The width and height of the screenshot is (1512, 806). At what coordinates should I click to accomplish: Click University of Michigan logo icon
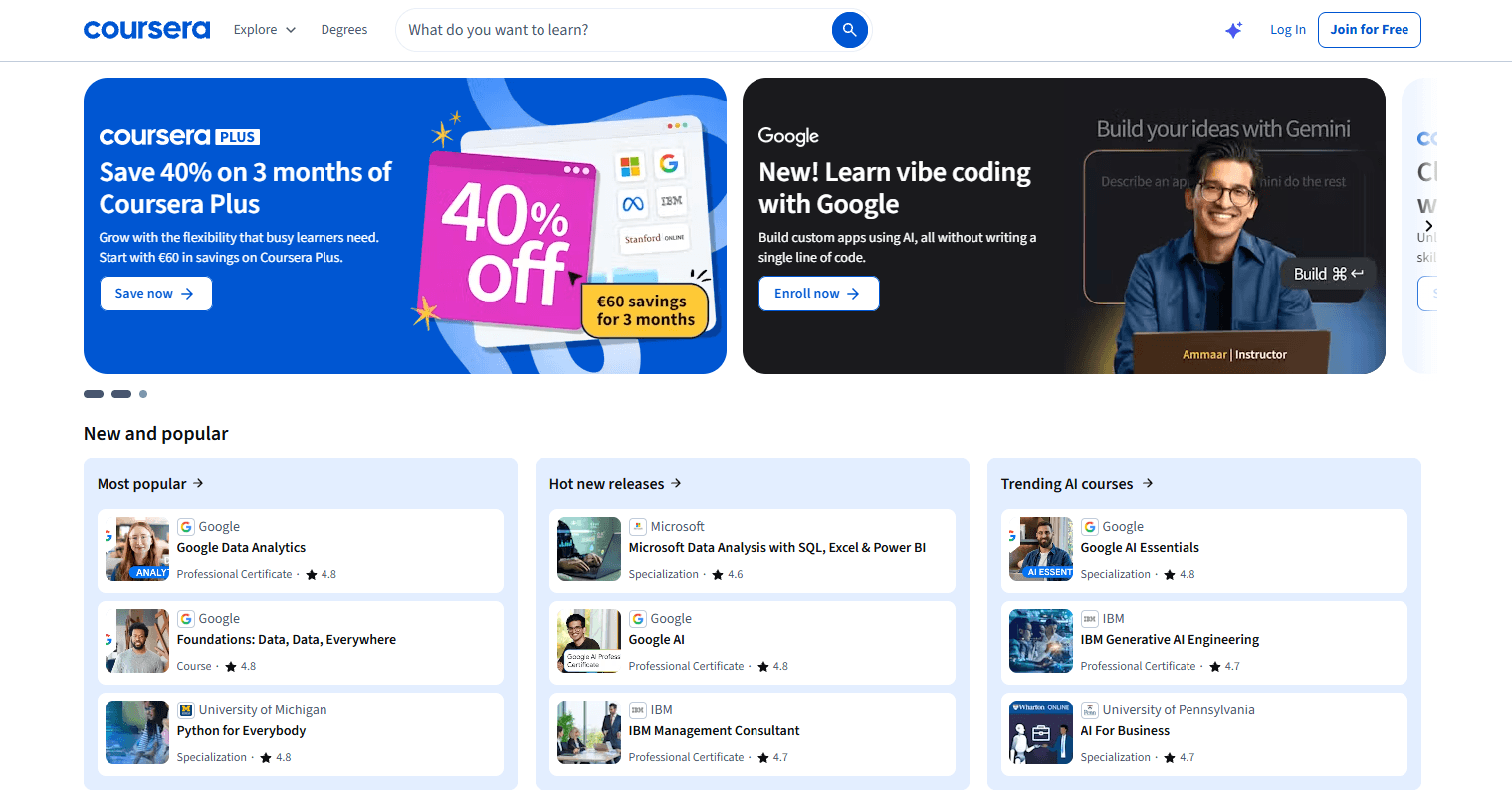[x=186, y=710]
